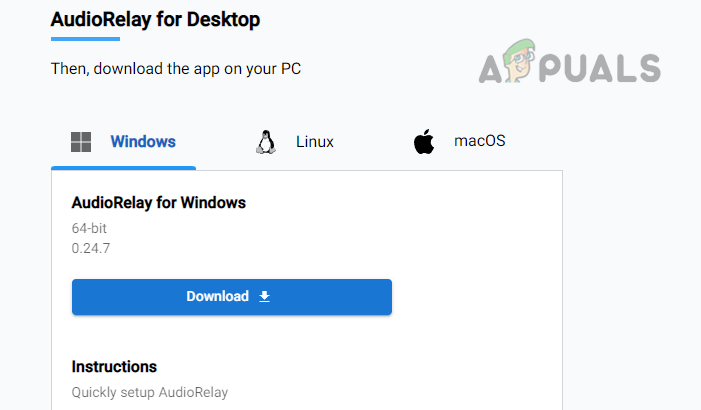
Task: Click the blue active indicator under Windows tab
Action: point(123,168)
